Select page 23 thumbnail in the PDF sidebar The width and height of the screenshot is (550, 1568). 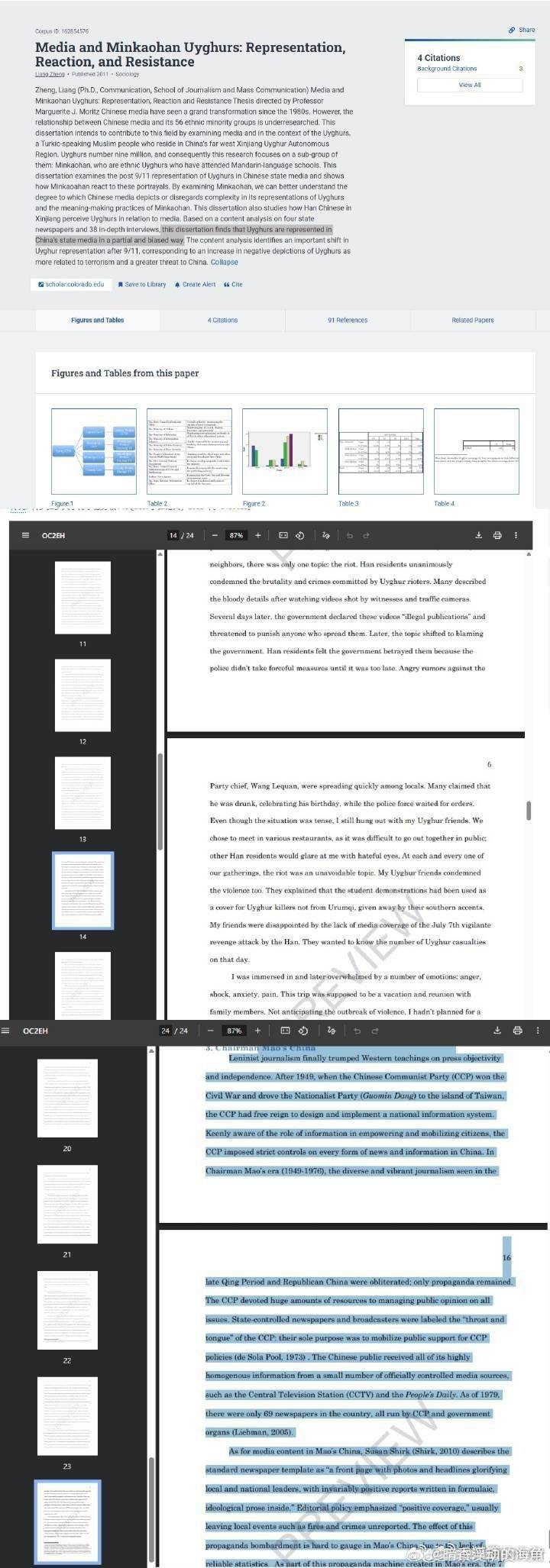pyautogui.click(x=67, y=1417)
